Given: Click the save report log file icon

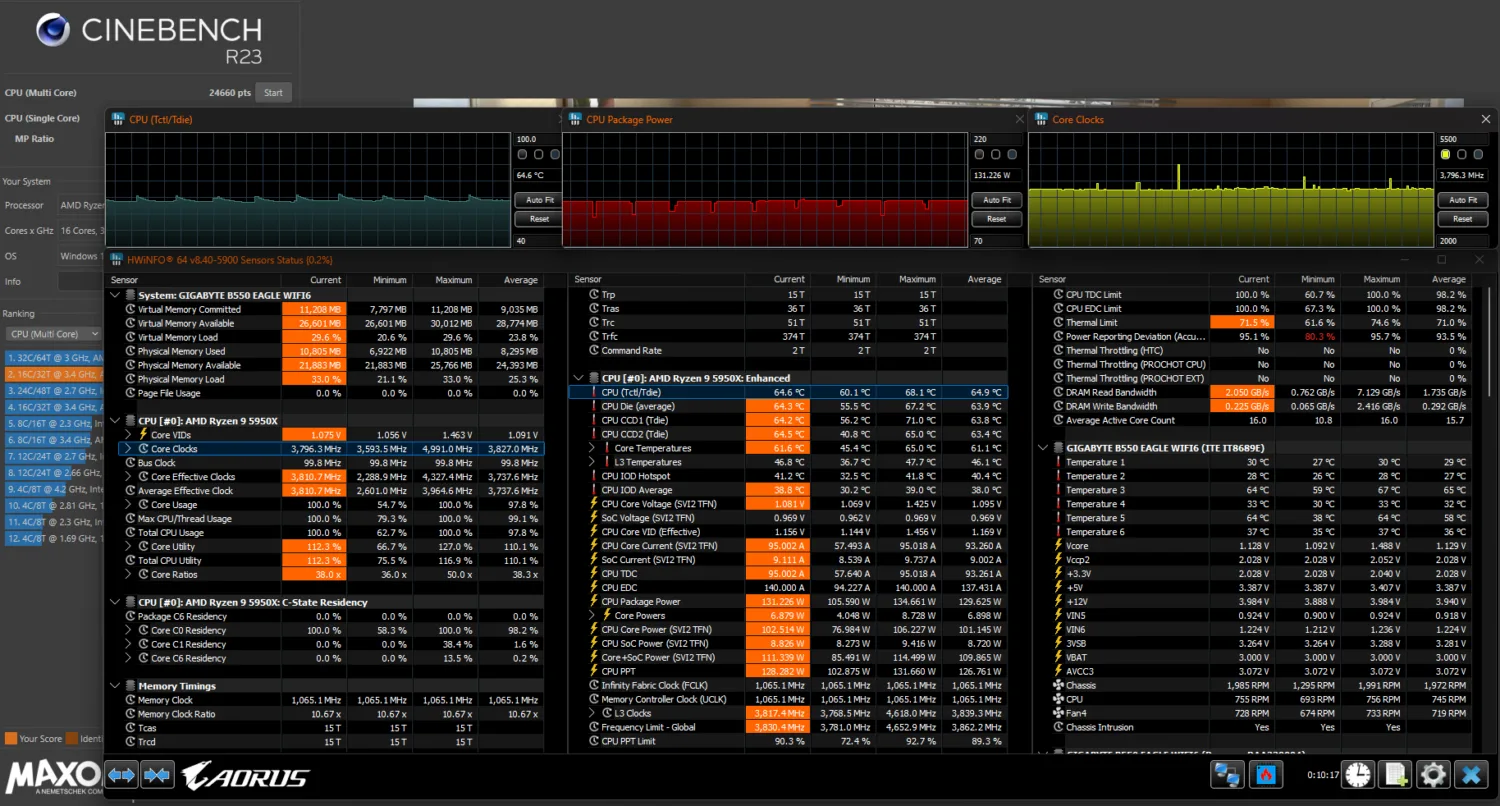Looking at the screenshot, I should (x=1395, y=774).
